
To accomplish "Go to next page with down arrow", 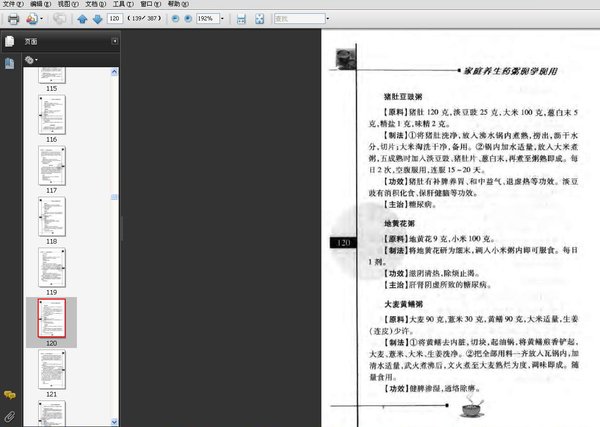I will [x=98, y=19].
